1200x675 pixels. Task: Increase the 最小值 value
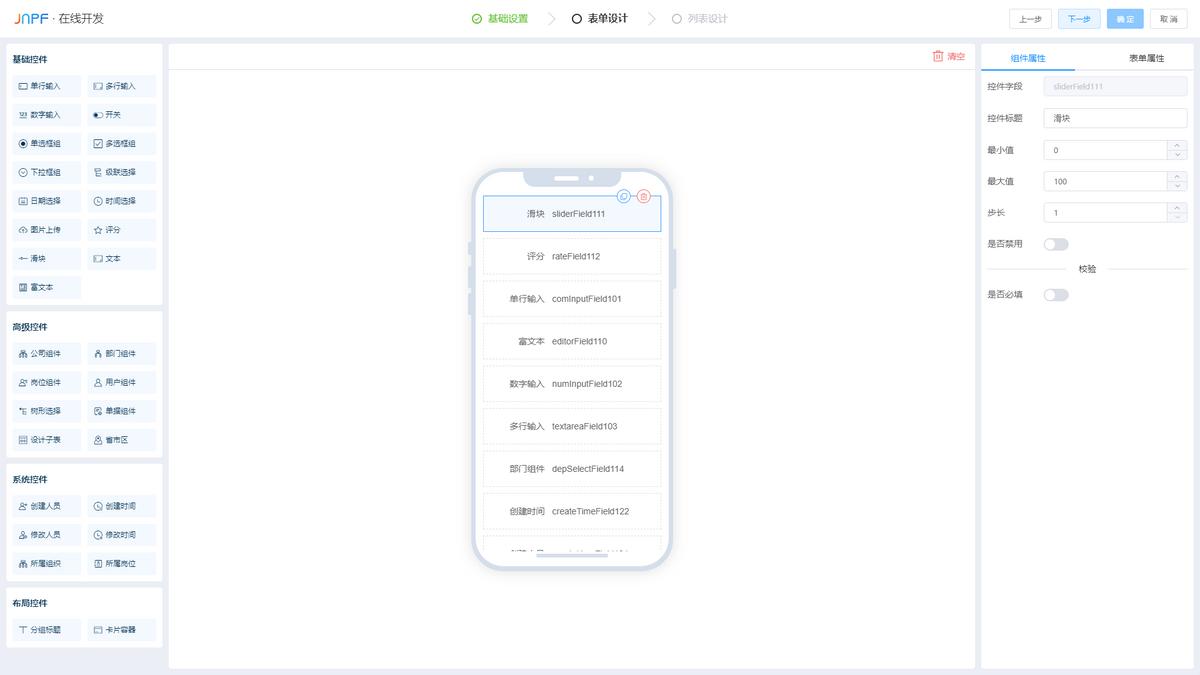[x=1177, y=145]
